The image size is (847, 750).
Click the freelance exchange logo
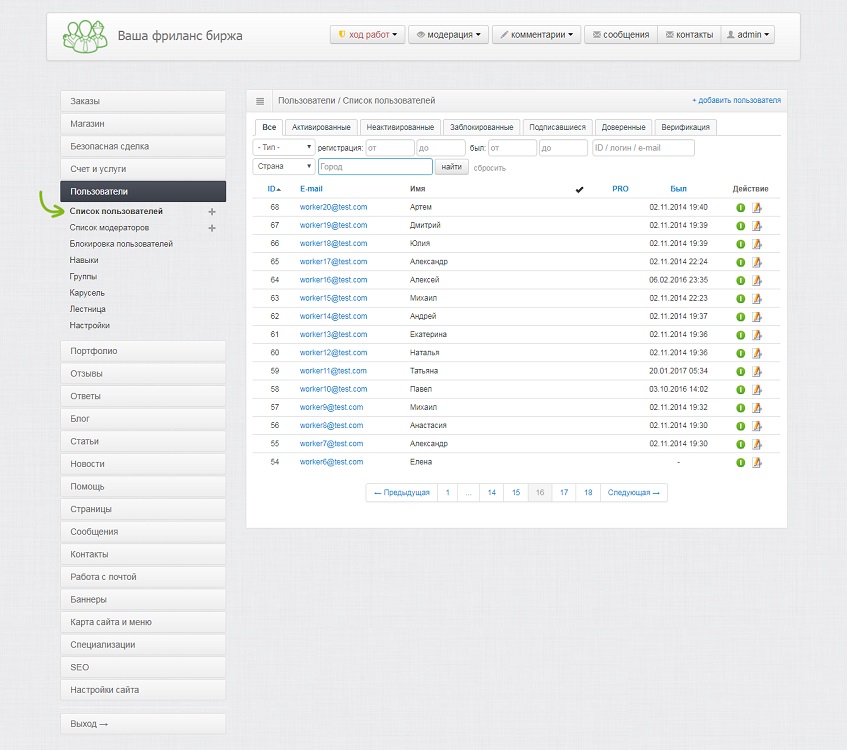[85, 36]
